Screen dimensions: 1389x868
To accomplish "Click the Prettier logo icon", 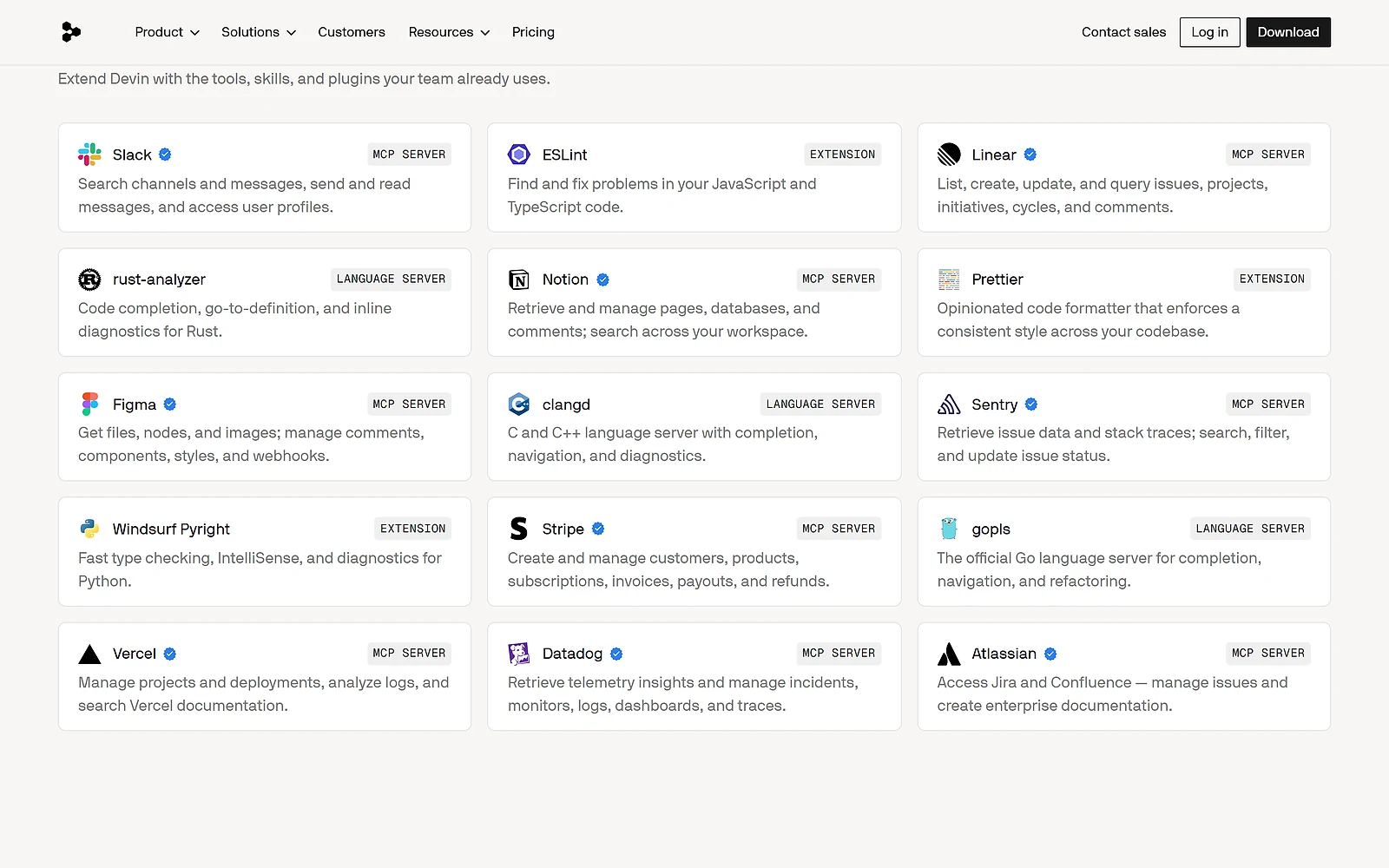I will click(949, 279).
